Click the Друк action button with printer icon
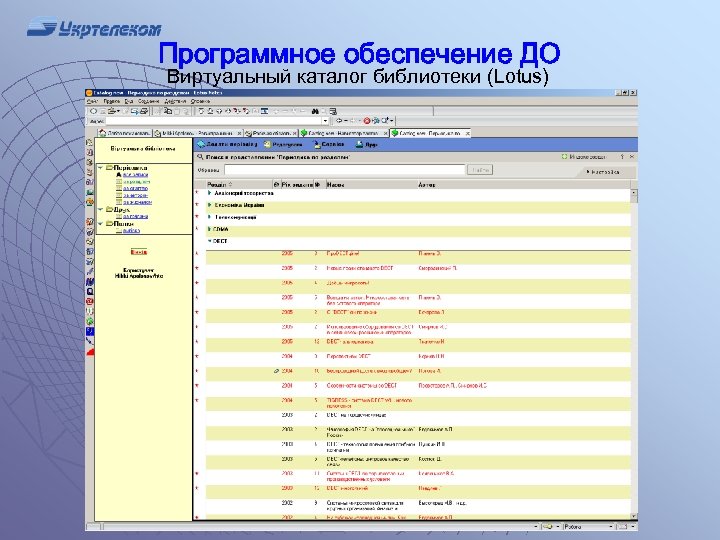Viewport: 720px width, 540px height. coord(366,144)
